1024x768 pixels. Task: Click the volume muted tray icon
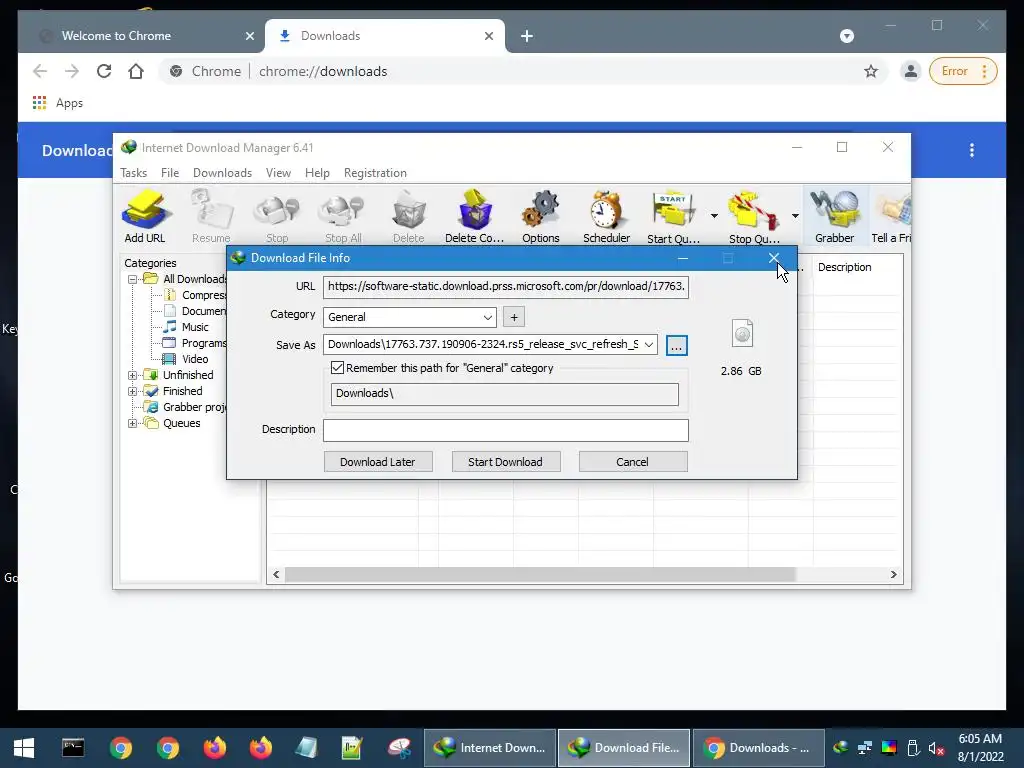tap(936, 748)
